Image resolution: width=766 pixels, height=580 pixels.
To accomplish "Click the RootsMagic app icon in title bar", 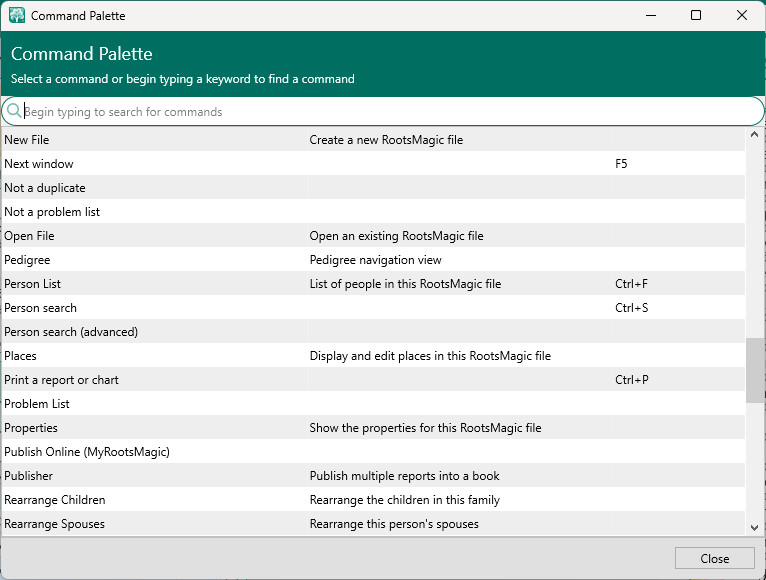I will coord(17,16).
